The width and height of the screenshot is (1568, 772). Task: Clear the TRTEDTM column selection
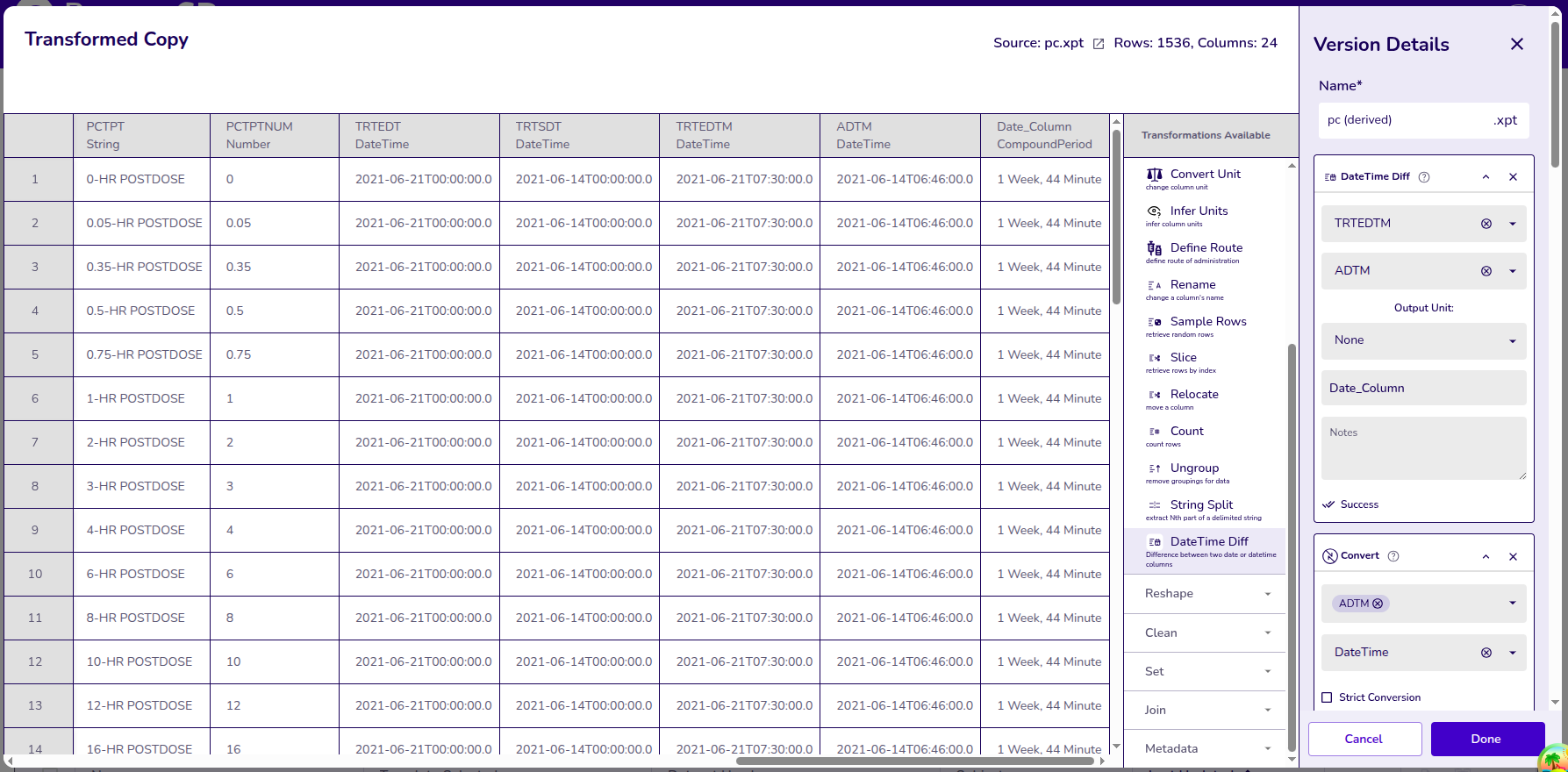(x=1486, y=224)
